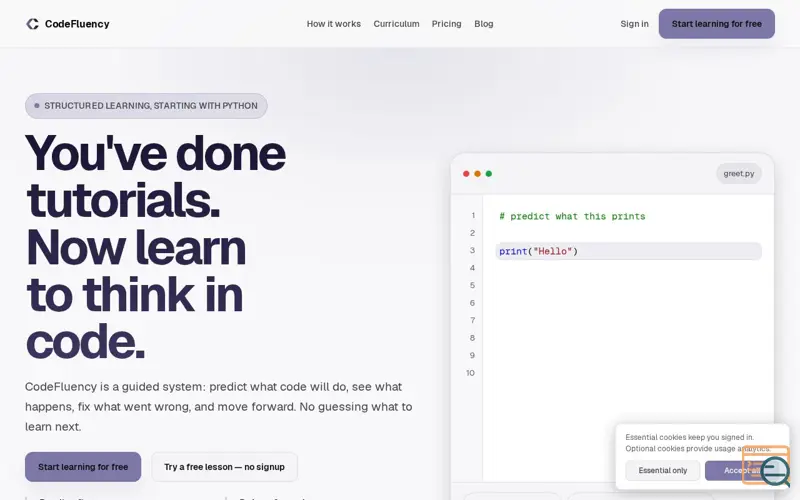Click the green dot in code window
The width and height of the screenshot is (800, 500).
pos(489,174)
